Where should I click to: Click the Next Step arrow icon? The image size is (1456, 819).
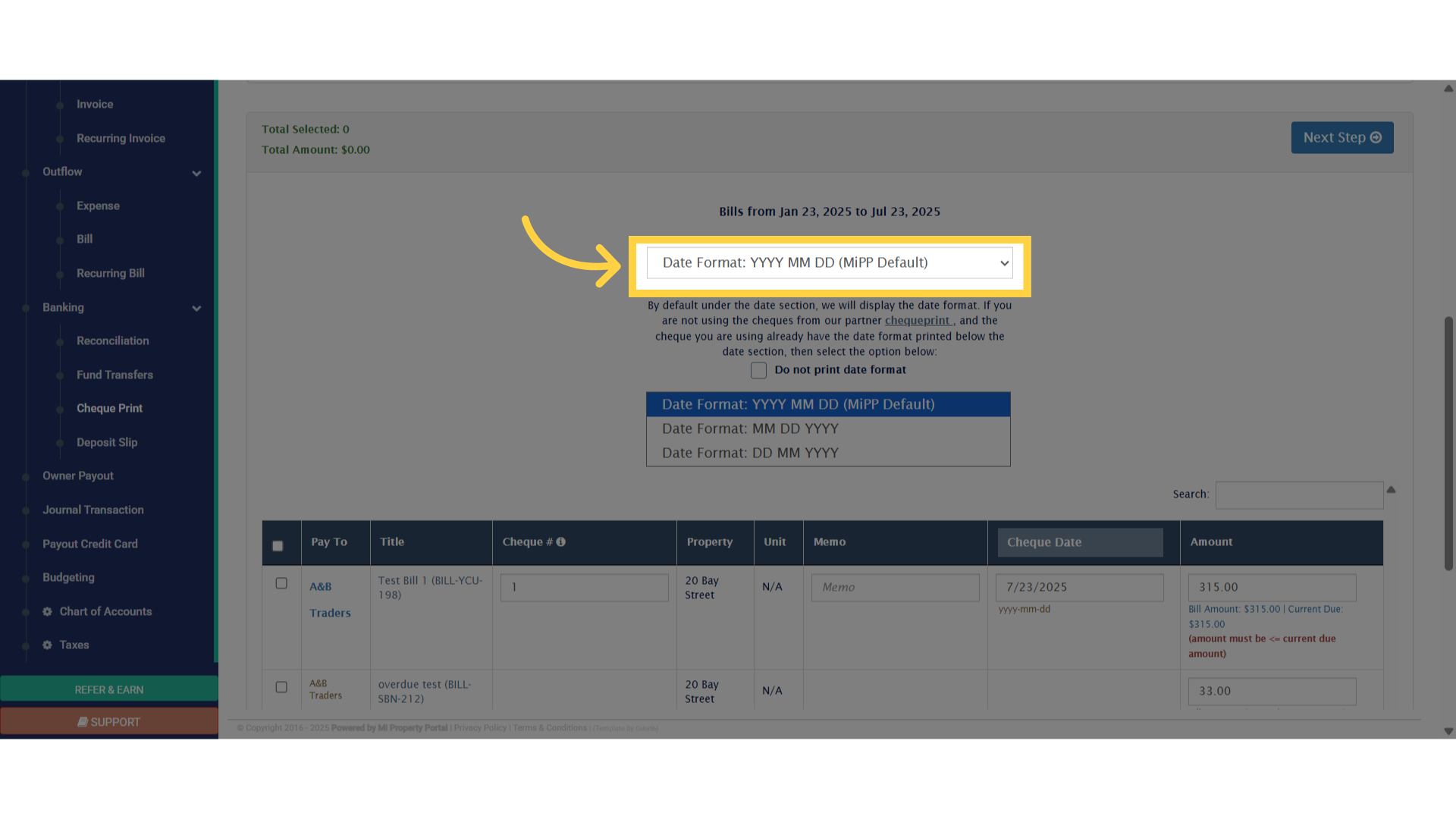[1376, 138]
